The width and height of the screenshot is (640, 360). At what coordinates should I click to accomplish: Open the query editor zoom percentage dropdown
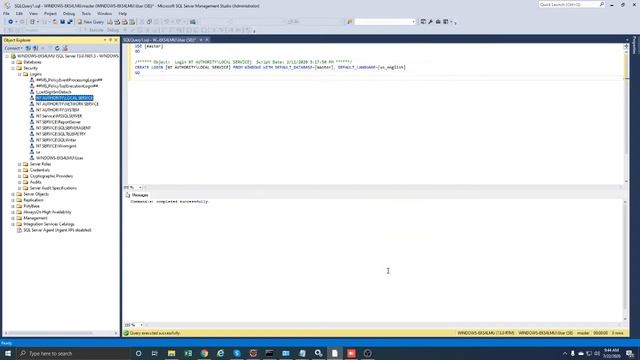click(x=140, y=187)
